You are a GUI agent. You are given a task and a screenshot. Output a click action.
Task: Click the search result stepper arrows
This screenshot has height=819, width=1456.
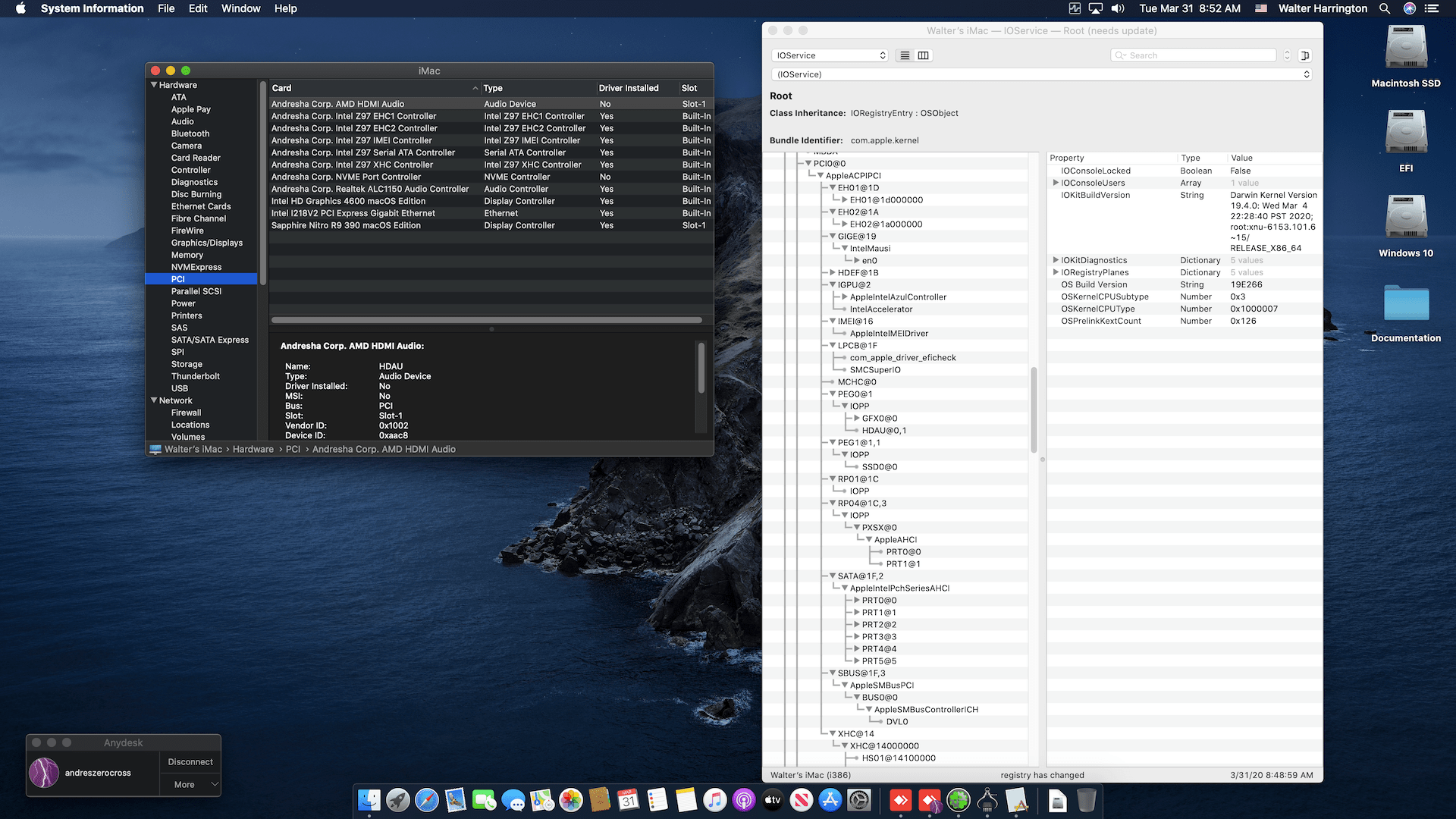pos(1287,55)
